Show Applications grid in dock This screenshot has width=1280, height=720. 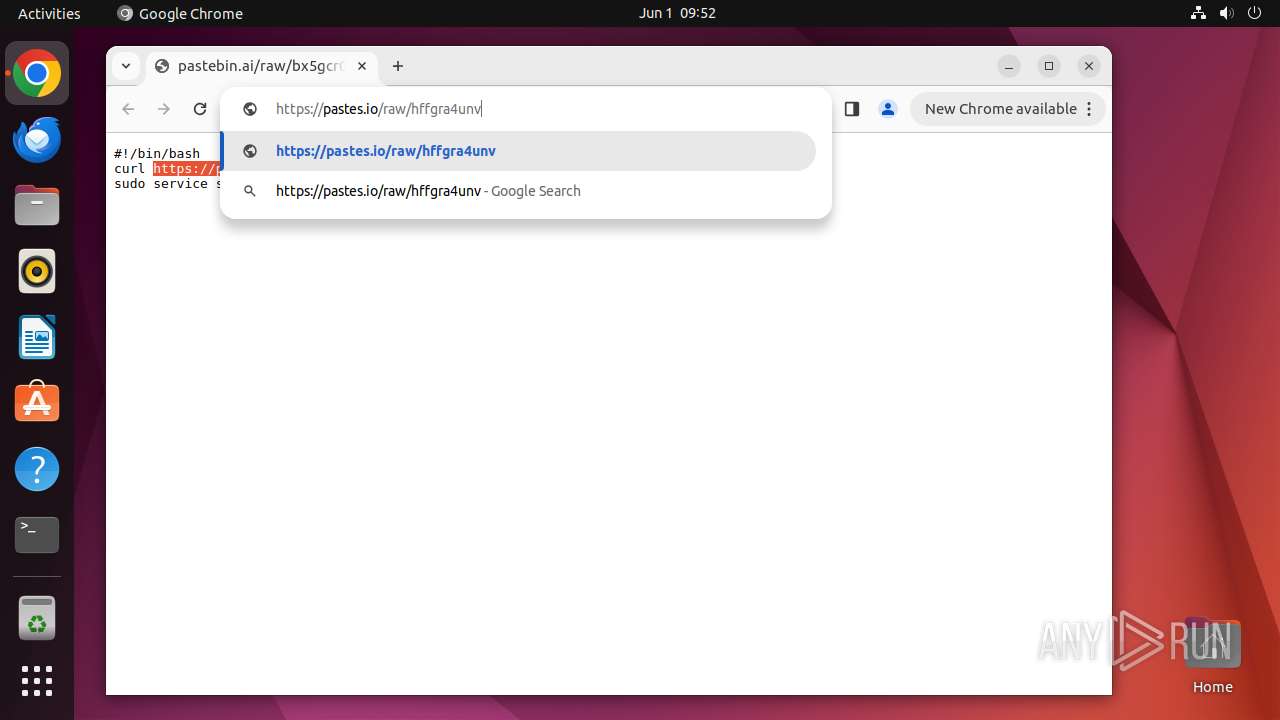pos(37,681)
